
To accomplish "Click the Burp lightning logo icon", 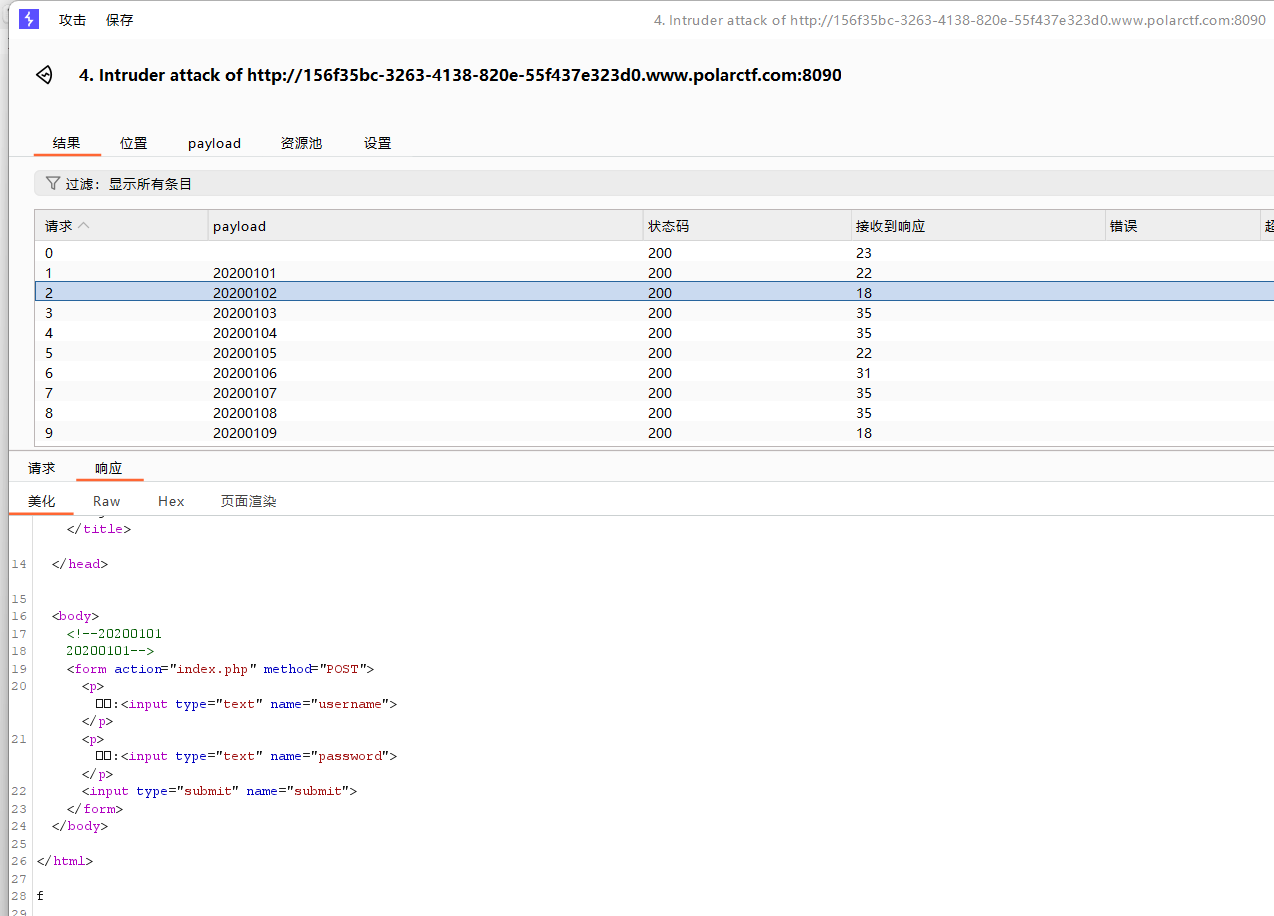I will [x=29, y=19].
